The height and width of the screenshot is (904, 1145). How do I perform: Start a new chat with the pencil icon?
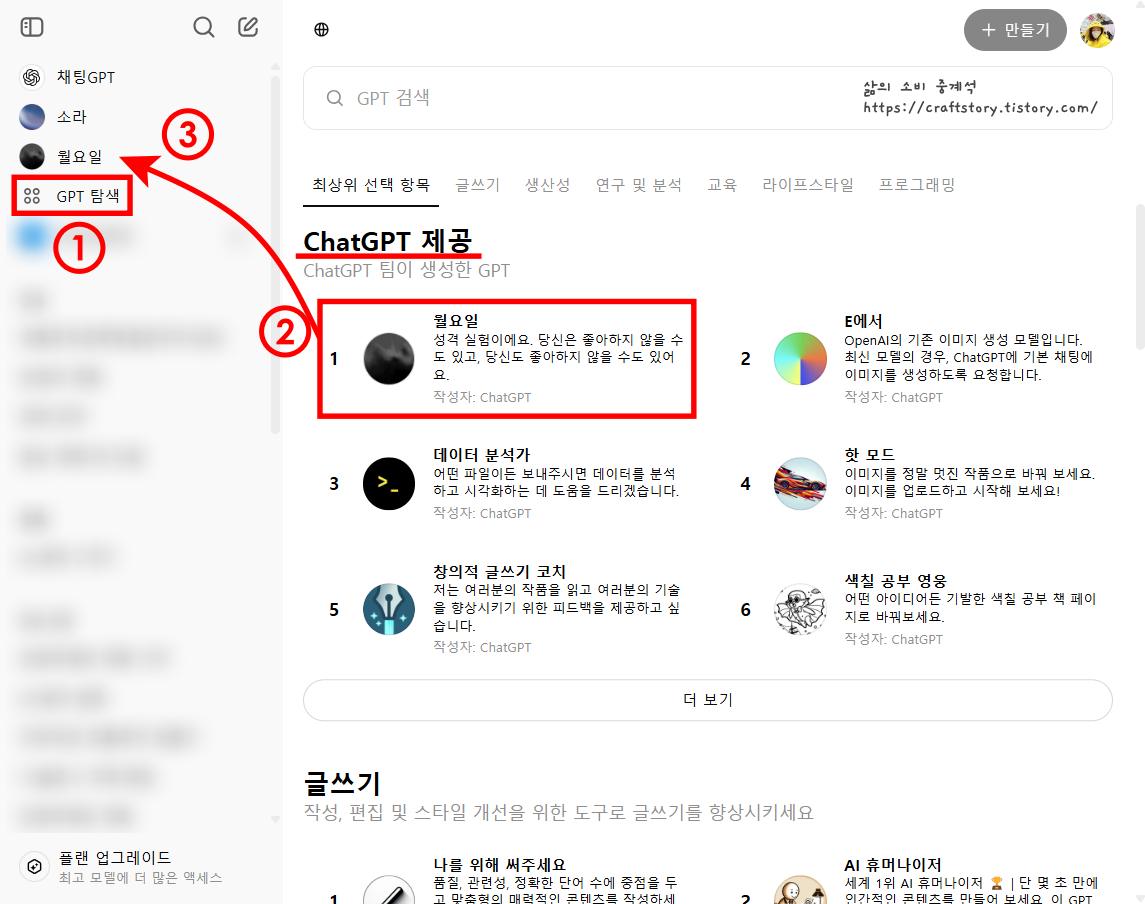(x=248, y=28)
